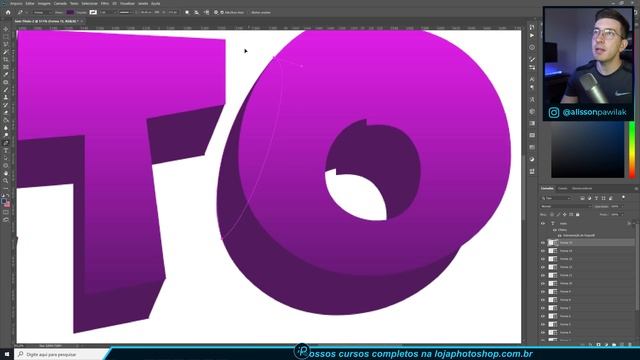Hide the Forma 13 layer
Viewport: 640px width, 360px height.
[543, 259]
